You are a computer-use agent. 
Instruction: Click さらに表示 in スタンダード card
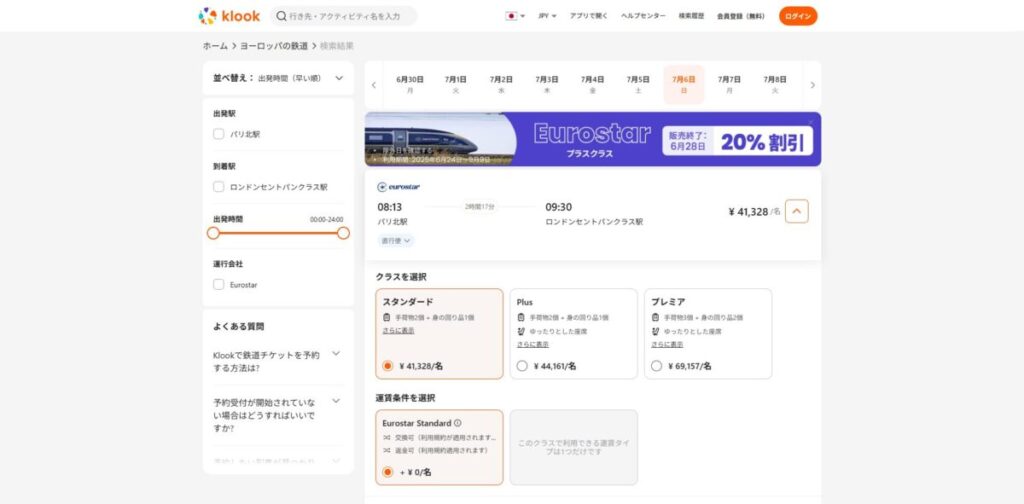tap(398, 330)
